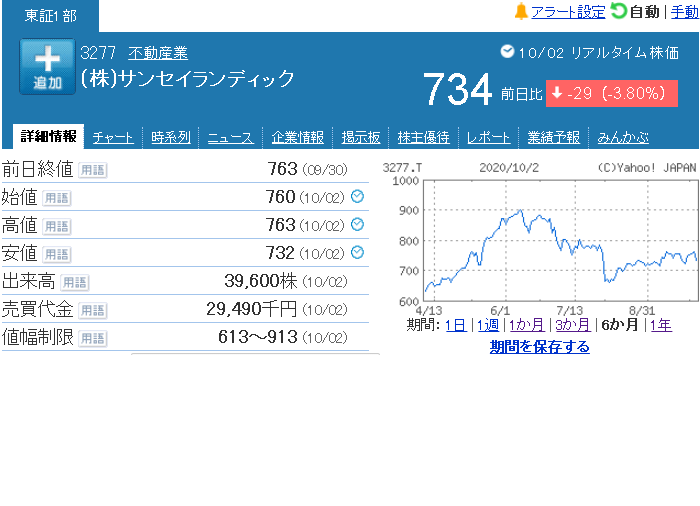Open the 不動産業 industry link

[x=158, y=53]
